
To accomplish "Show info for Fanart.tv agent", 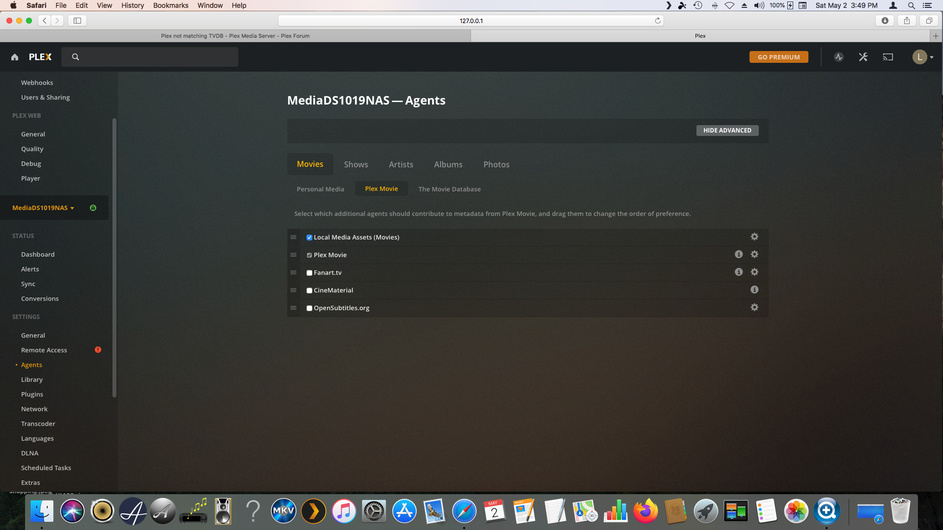I will [739, 272].
